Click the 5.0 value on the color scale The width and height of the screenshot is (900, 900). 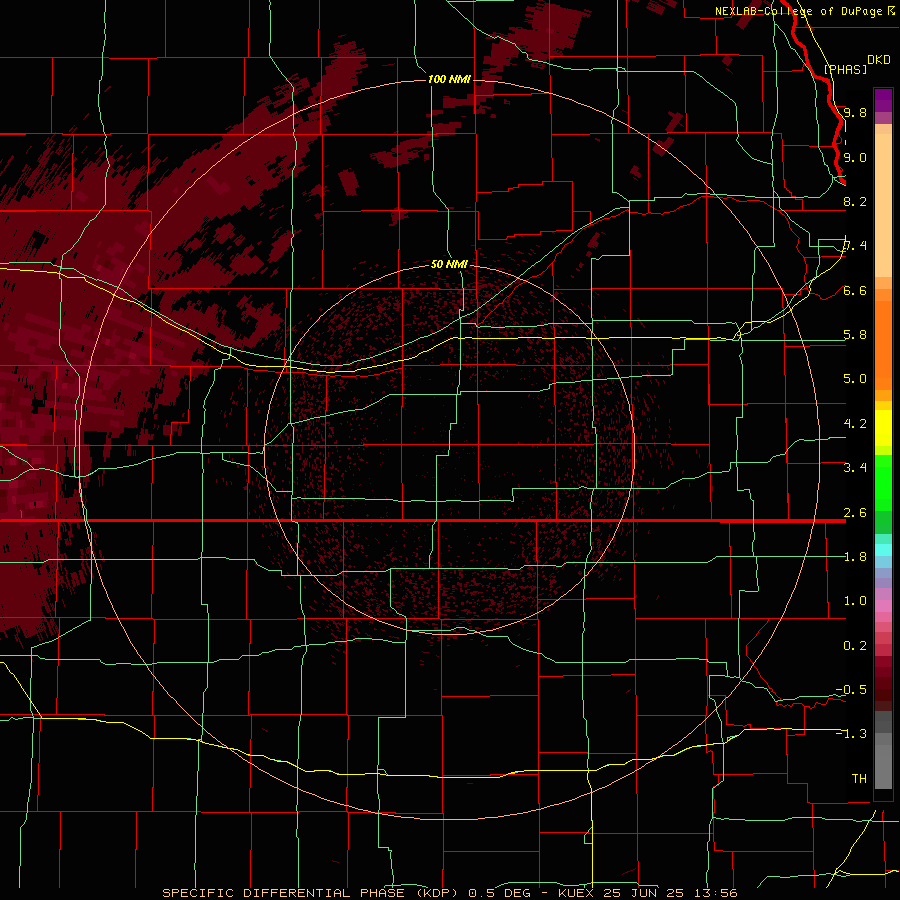point(855,379)
